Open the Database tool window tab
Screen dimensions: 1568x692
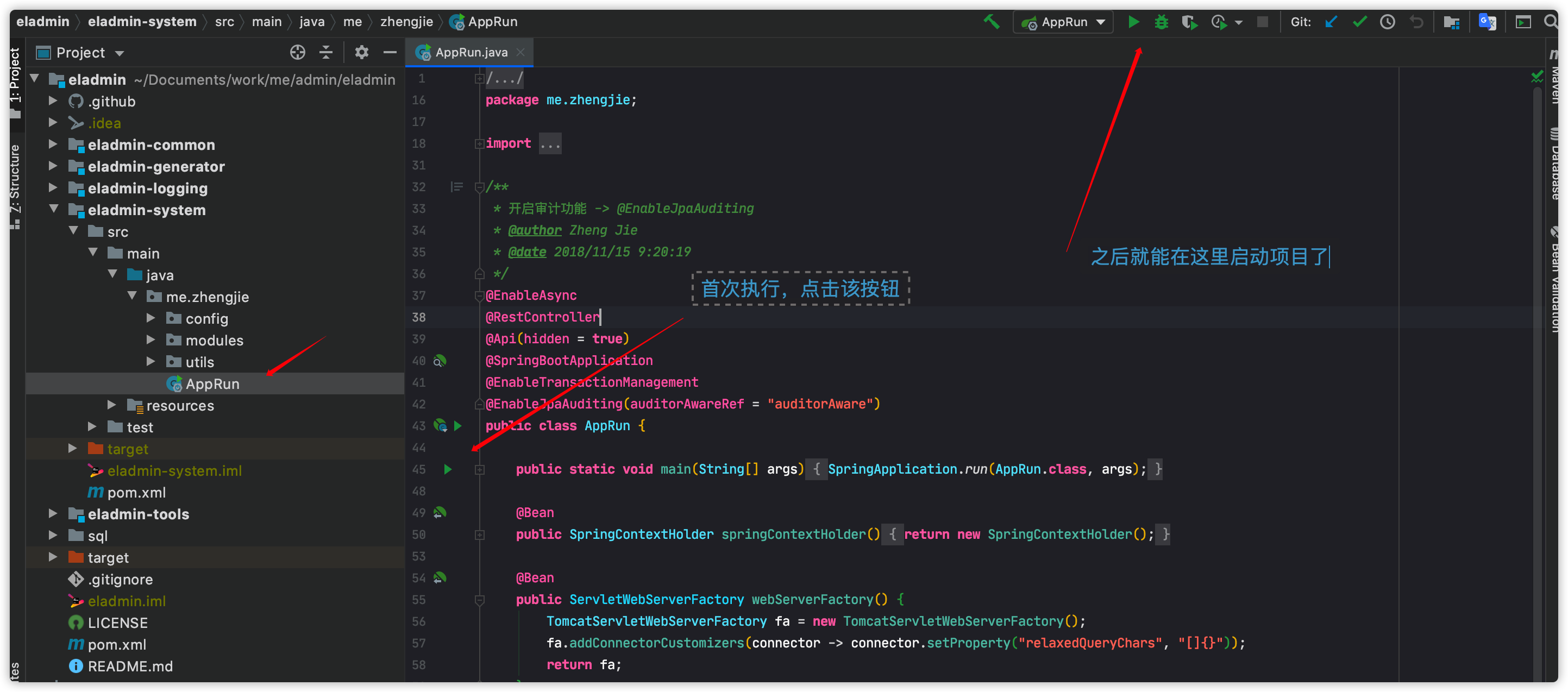pos(1554,163)
